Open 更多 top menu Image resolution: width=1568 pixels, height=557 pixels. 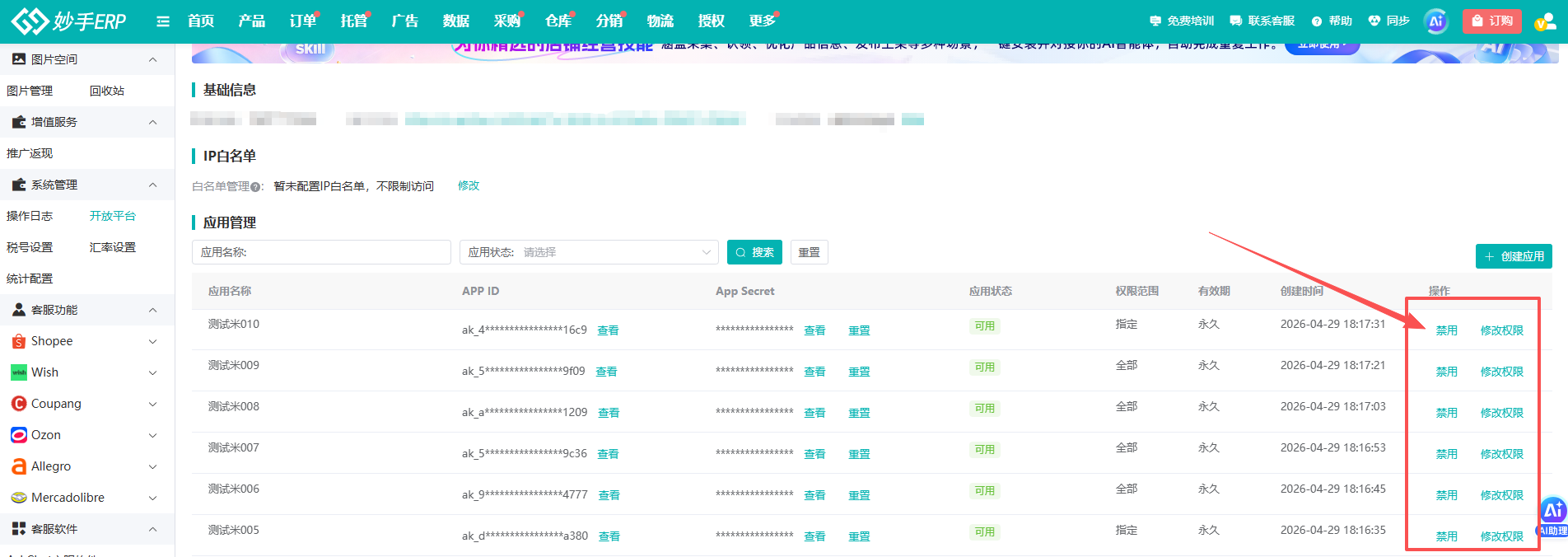[763, 21]
